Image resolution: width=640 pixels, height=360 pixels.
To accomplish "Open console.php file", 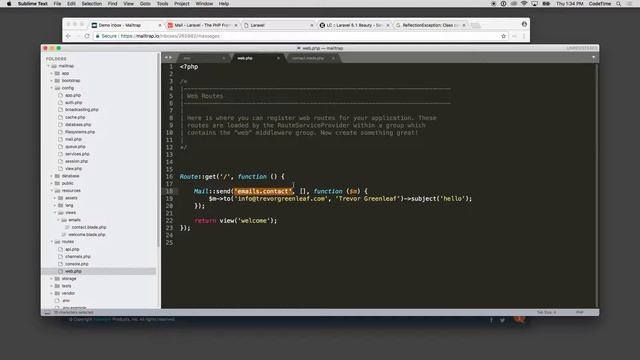I will click(77, 264).
